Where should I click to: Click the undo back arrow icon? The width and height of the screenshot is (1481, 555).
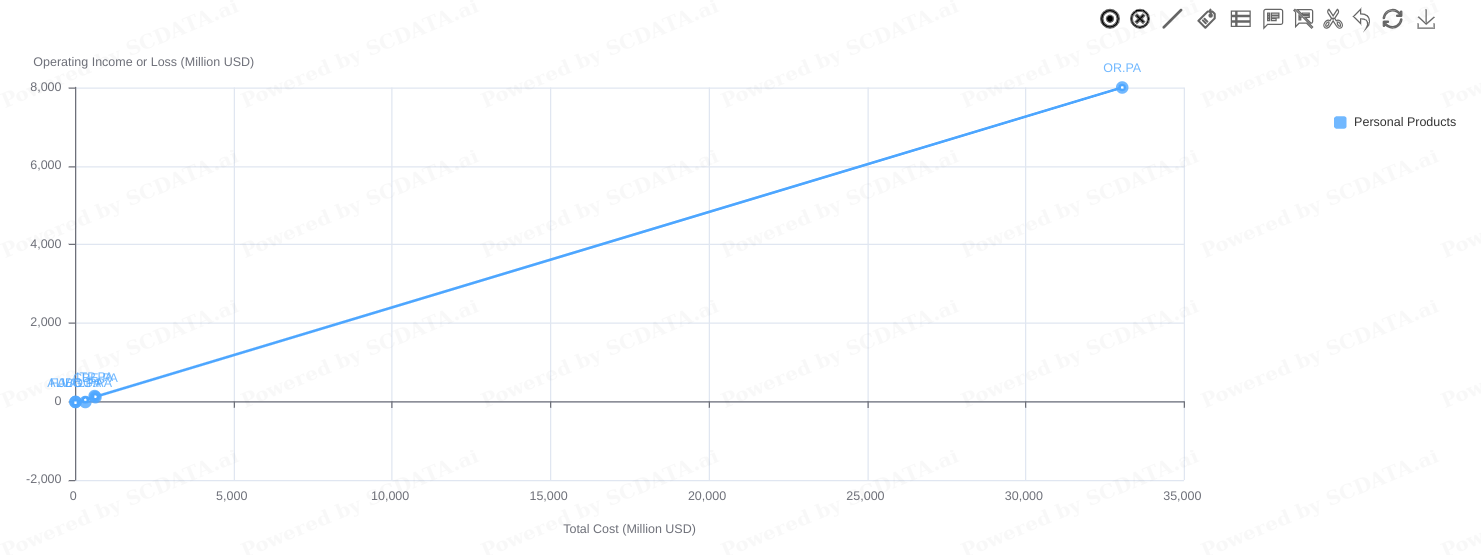tap(1361, 18)
